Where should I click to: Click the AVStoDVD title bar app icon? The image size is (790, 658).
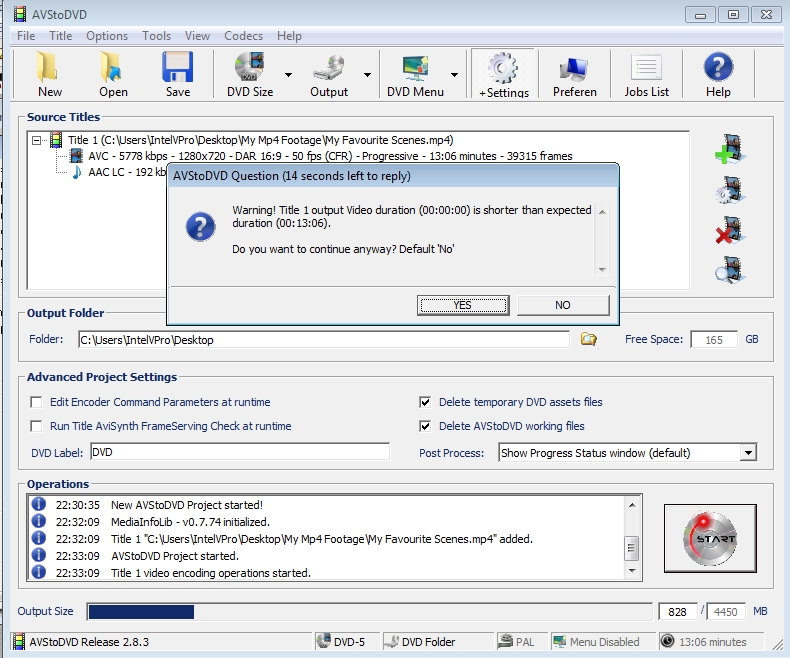pyautogui.click(x=20, y=14)
